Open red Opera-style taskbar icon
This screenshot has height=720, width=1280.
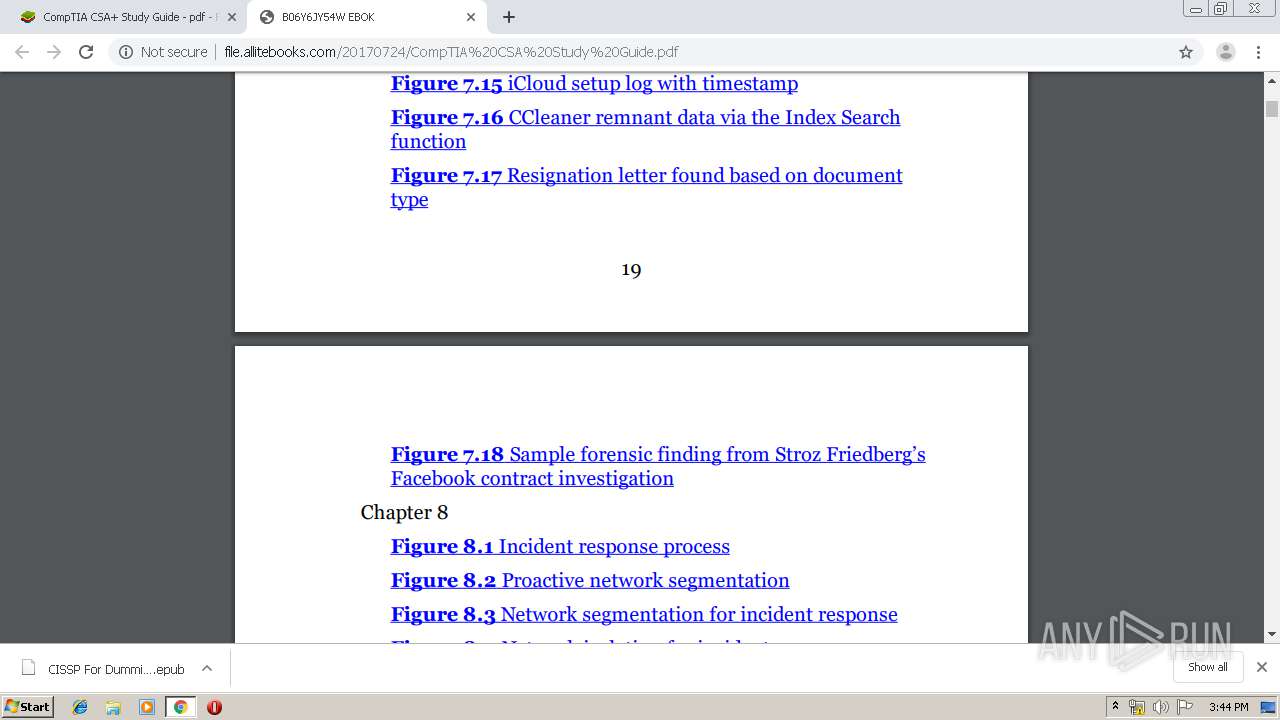(214, 707)
